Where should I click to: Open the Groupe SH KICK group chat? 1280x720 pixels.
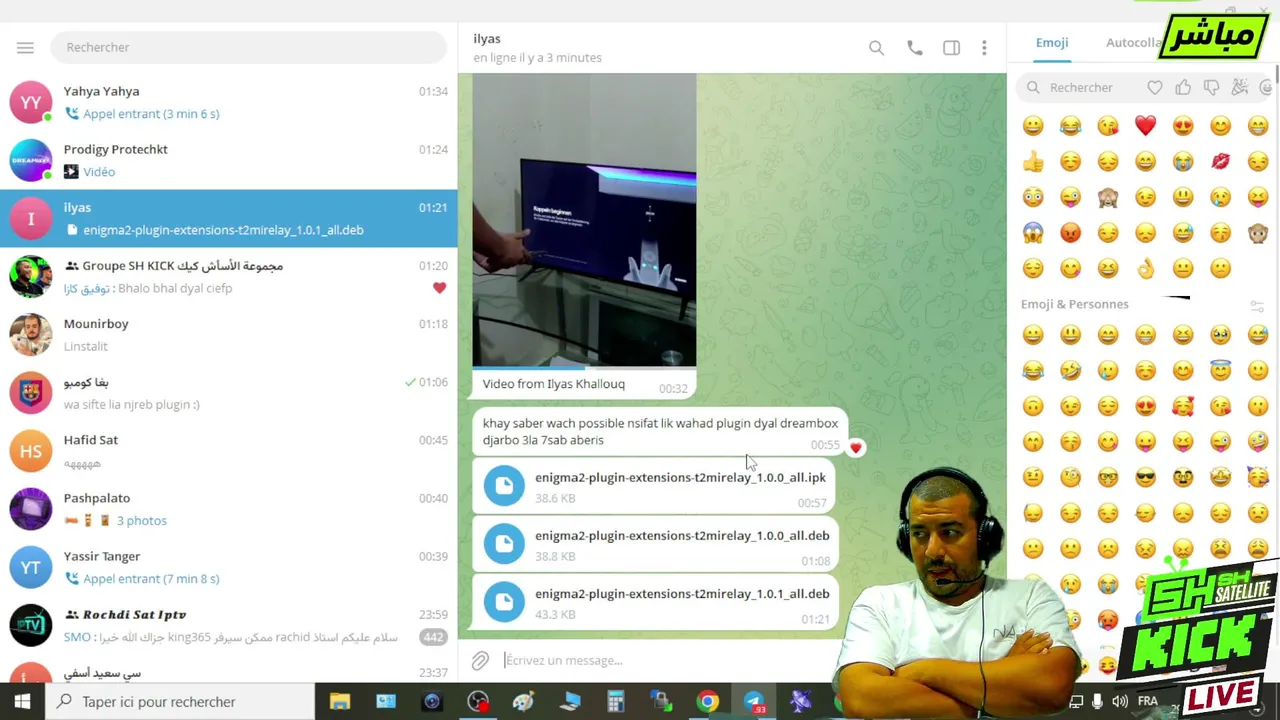pyautogui.click(x=229, y=277)
